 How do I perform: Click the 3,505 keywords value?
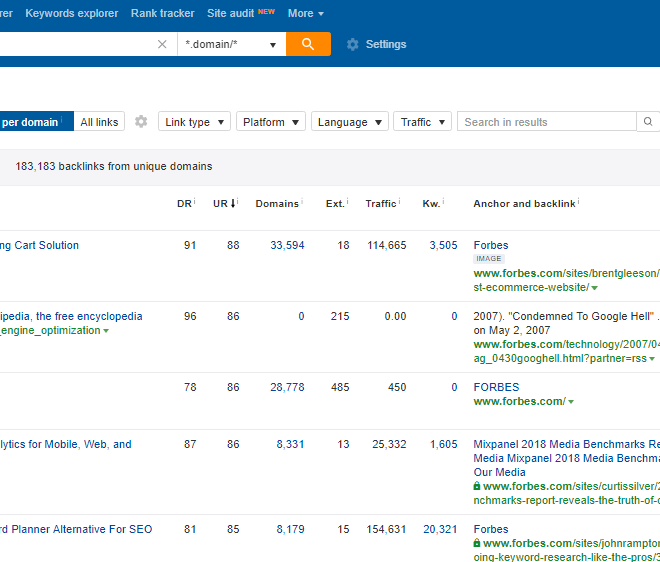[x=443, y=245]
